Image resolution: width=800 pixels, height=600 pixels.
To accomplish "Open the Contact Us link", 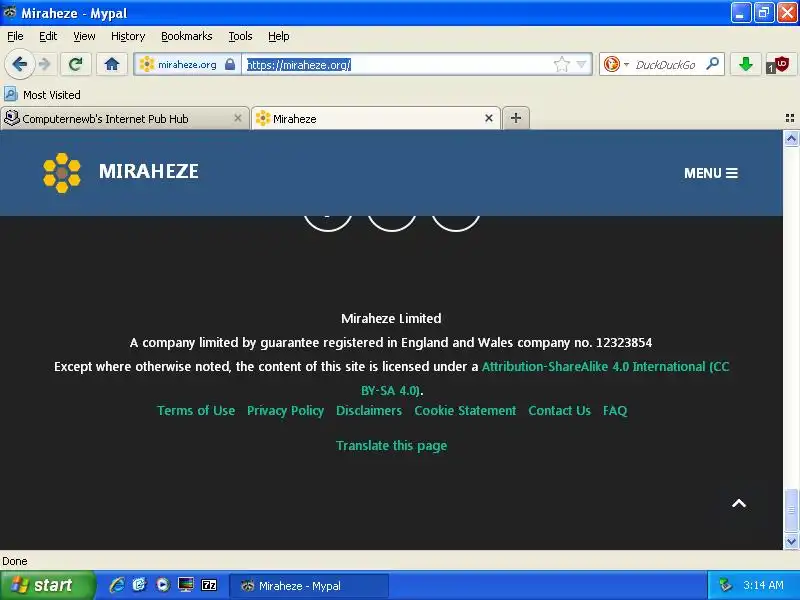I will click(x=559, y=411).
